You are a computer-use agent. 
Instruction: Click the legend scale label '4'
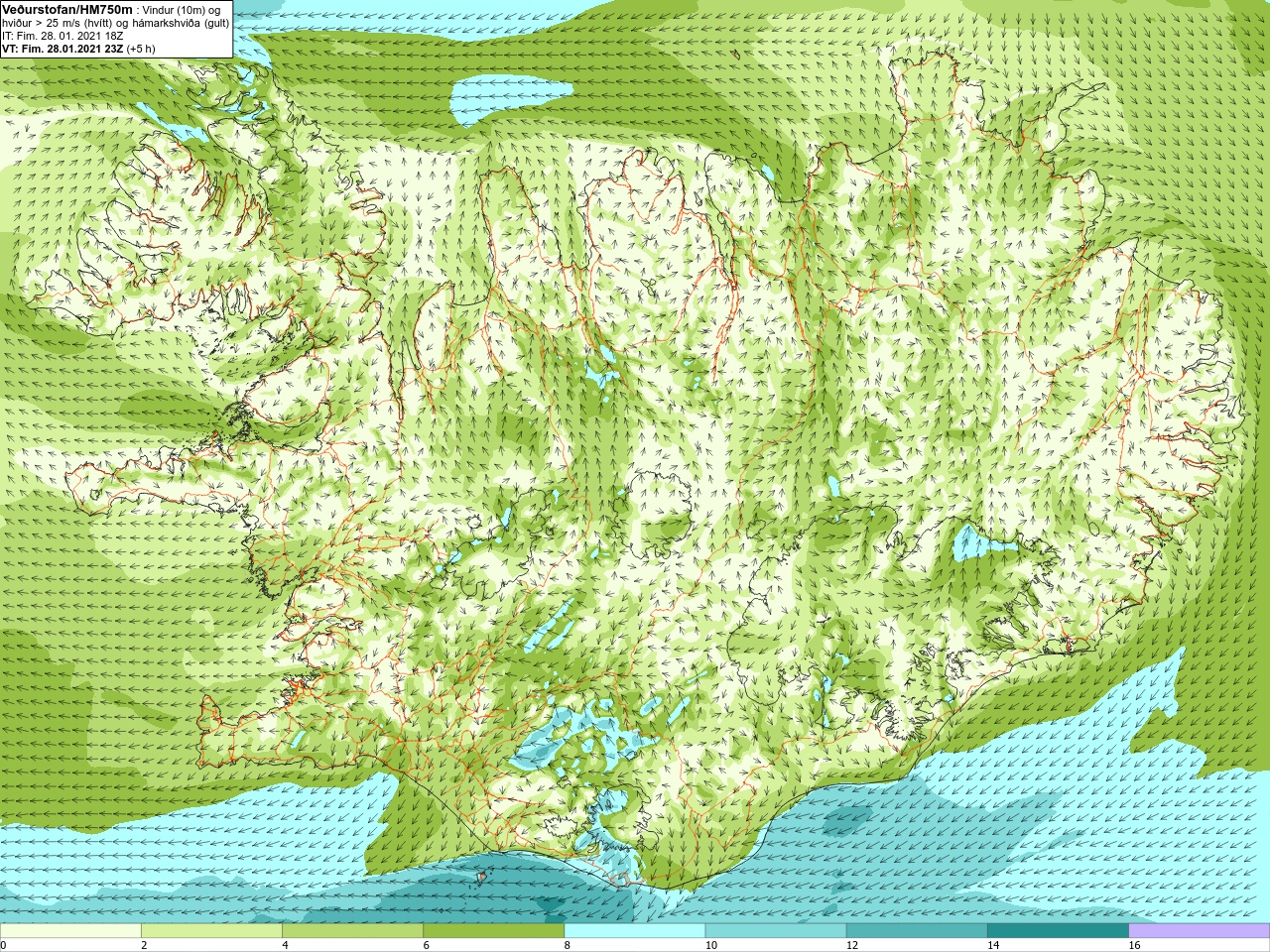click(285, 945)
